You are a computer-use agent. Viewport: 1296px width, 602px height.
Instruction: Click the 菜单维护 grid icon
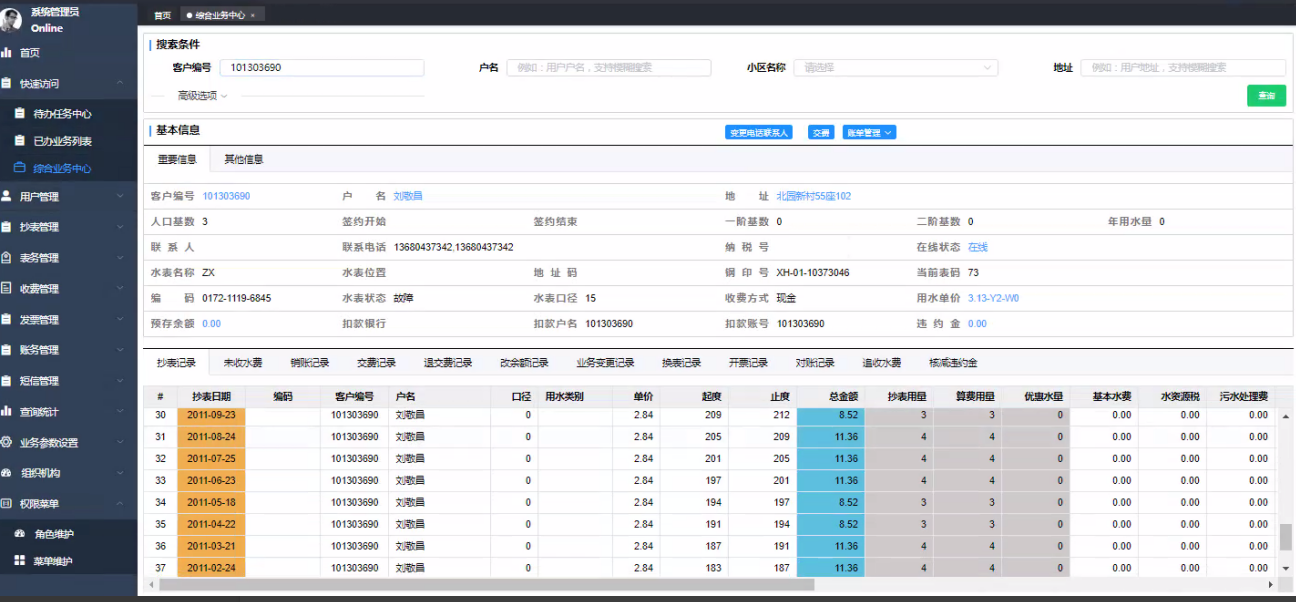[19, 561]
